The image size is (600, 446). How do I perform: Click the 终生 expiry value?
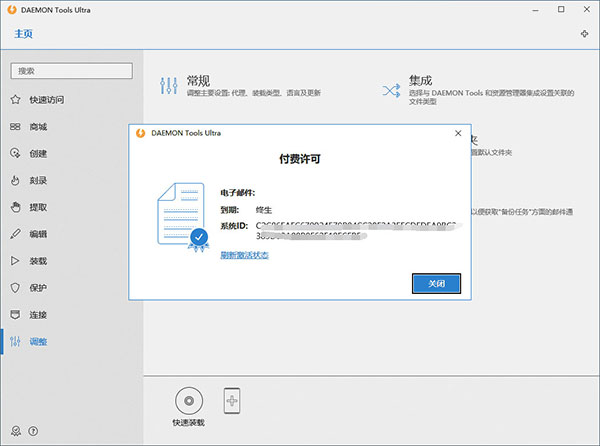pos(264,210)
